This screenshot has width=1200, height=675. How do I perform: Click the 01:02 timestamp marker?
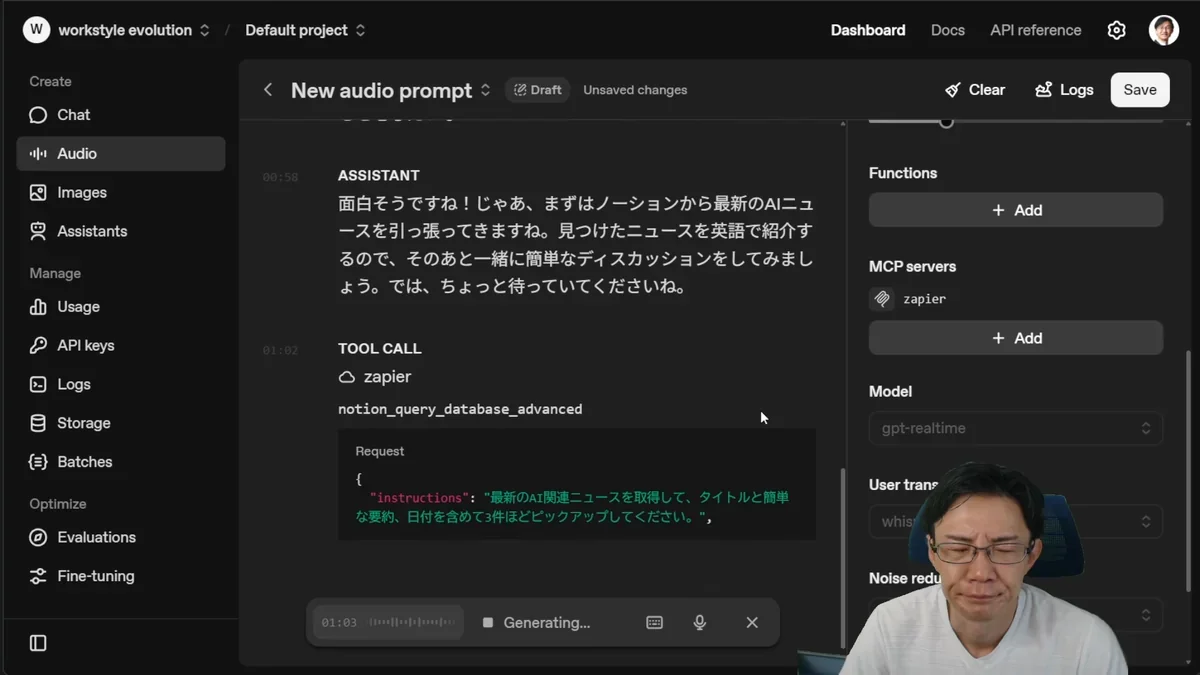[x=280, y=351]
